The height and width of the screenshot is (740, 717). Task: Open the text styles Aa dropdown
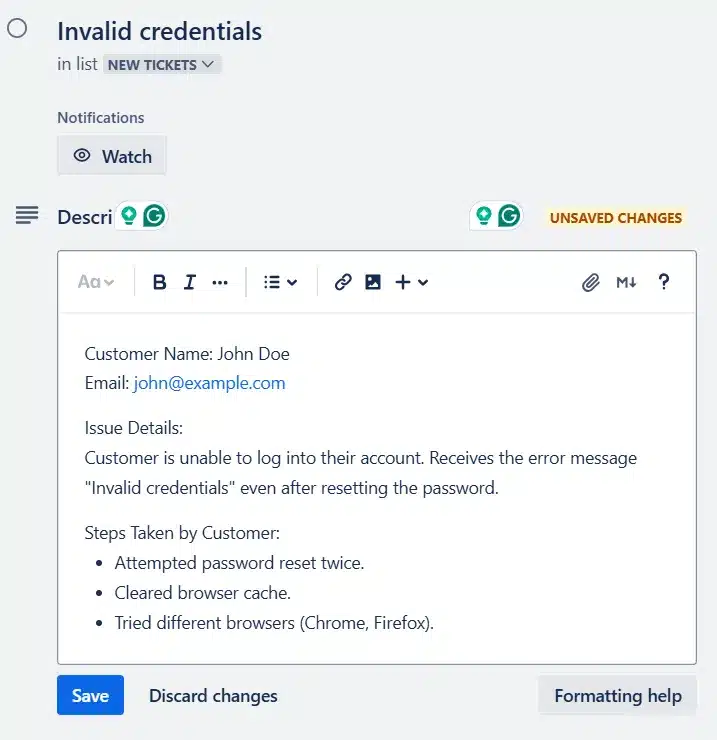point(96,282)
